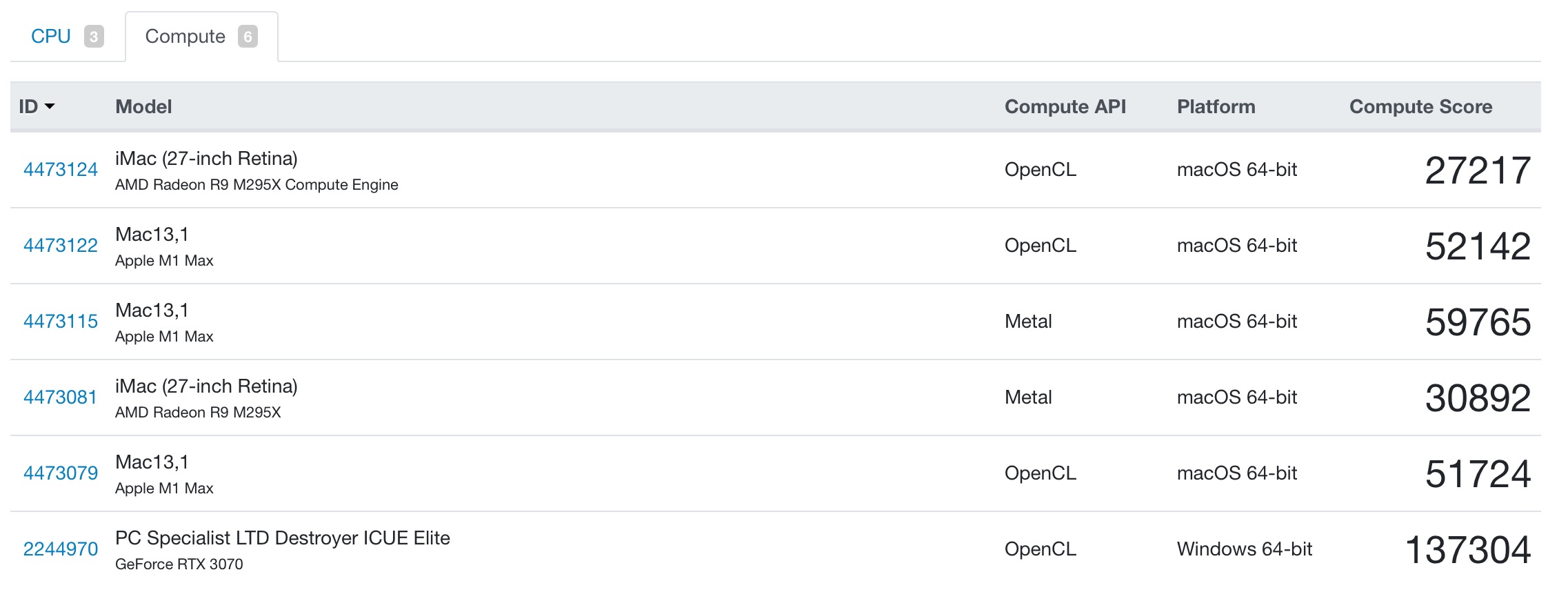The image size is (1568, 610).
Task: Click the Compute API column header
Action: coord(1065,106)
